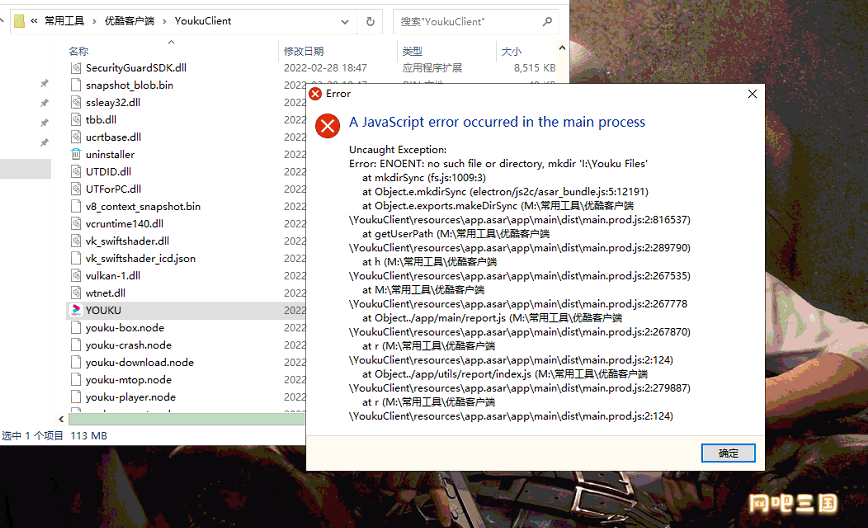Select the SecurityGuardSDK.dll file name
The height and width of the screenshot is (528, 868).
click(136, 68)
